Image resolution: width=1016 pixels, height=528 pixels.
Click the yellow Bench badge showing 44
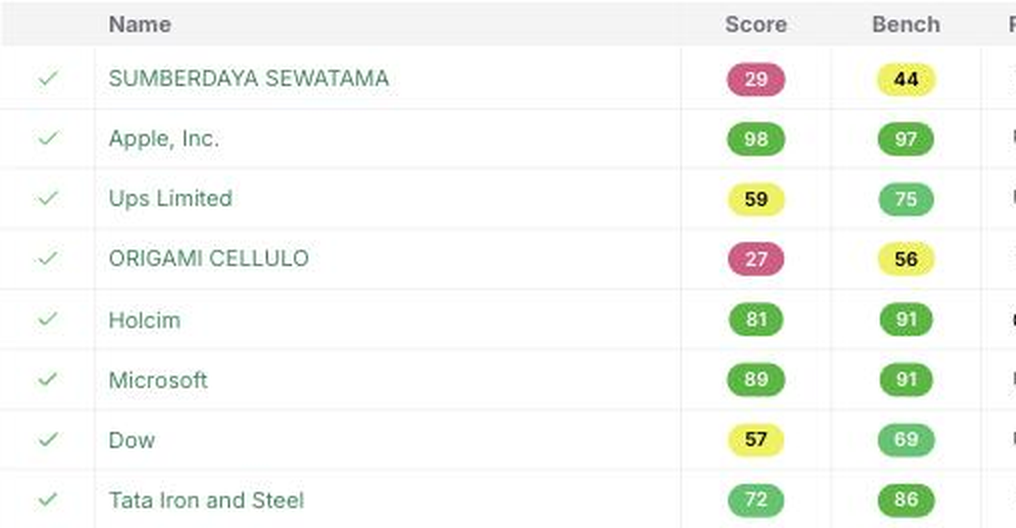point(906,79)
